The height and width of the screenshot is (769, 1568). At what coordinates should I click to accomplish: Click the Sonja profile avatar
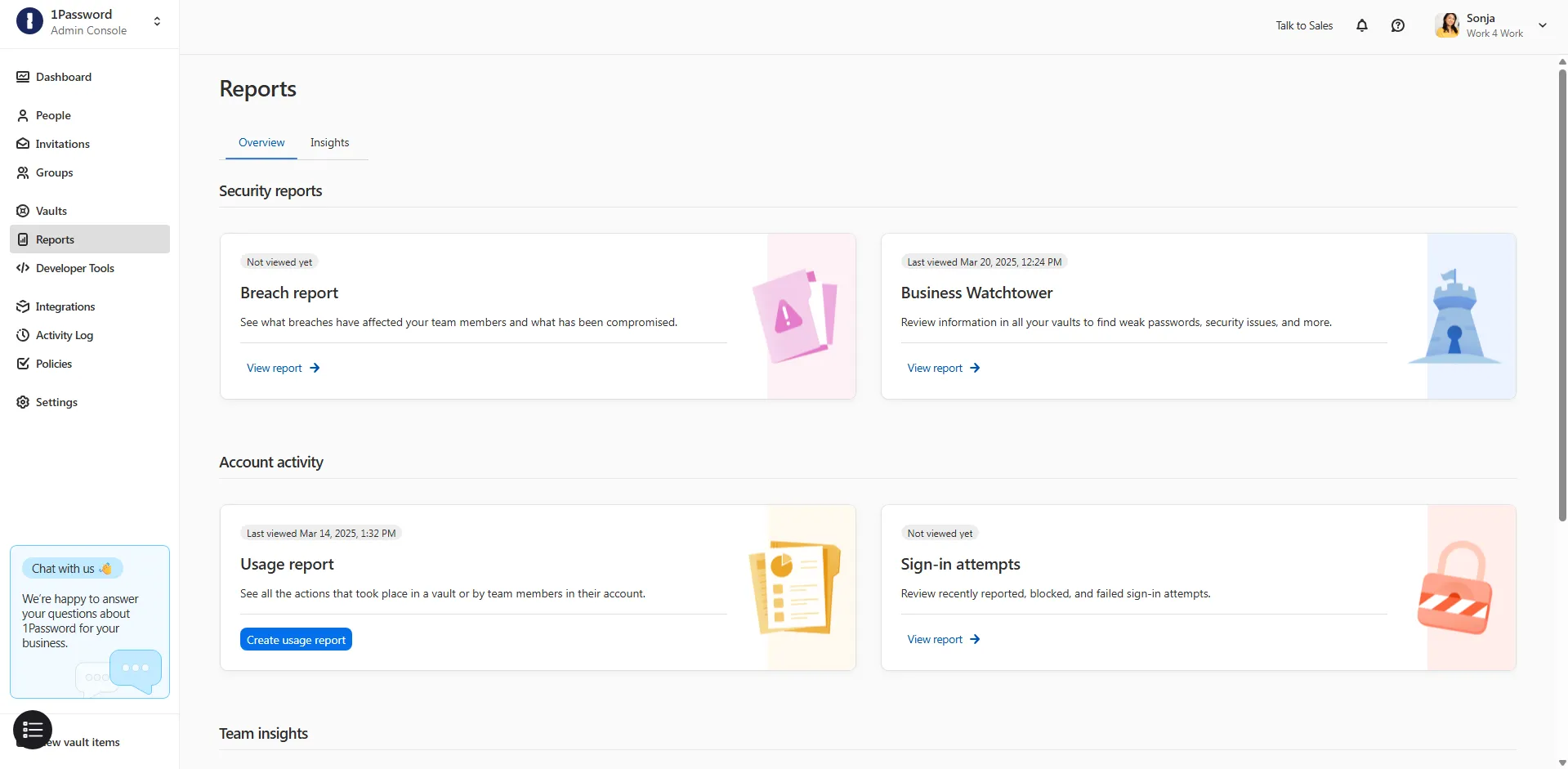click(1447, 25)
